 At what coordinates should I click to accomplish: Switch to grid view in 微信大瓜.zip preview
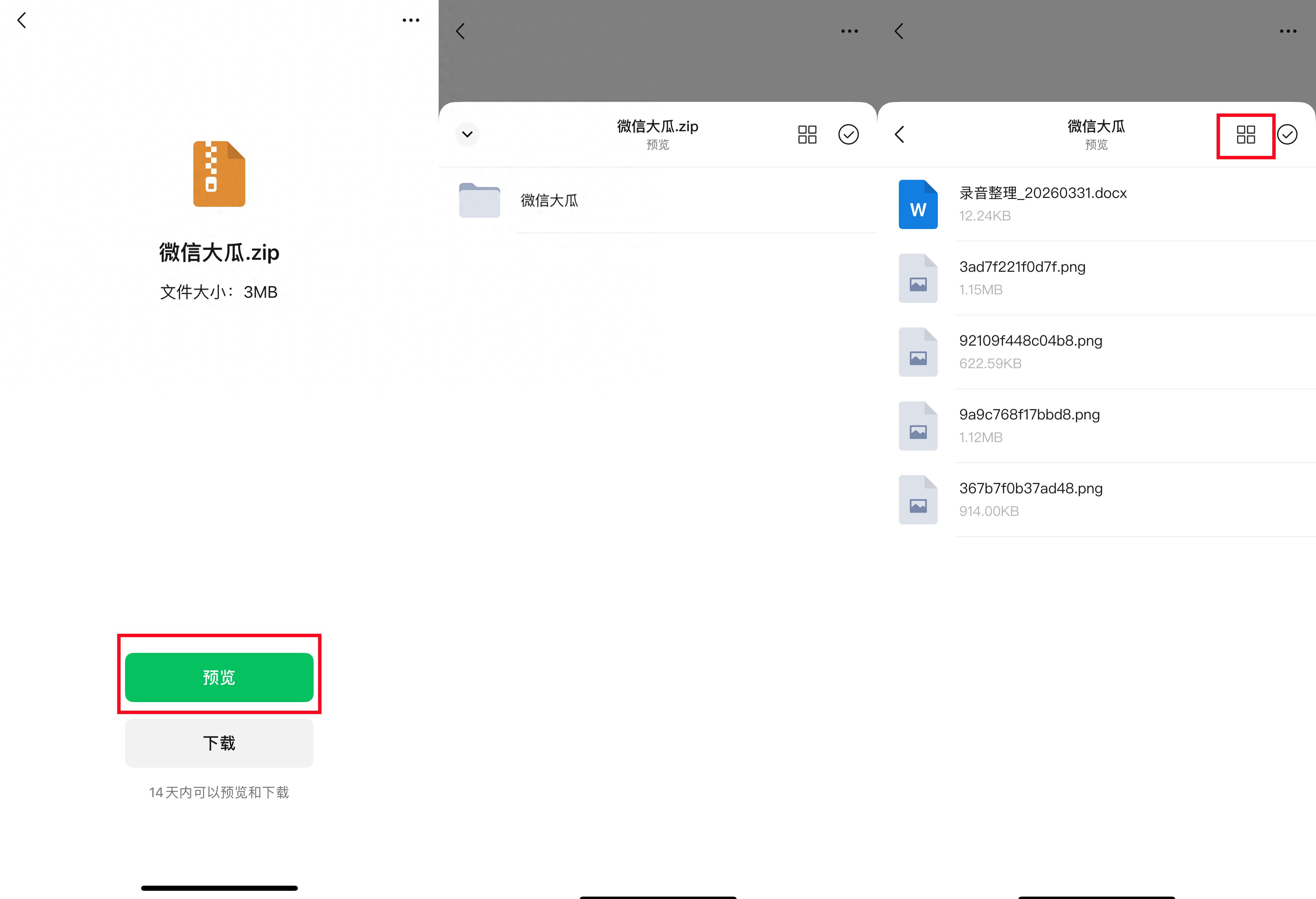(x=807, y=134)
